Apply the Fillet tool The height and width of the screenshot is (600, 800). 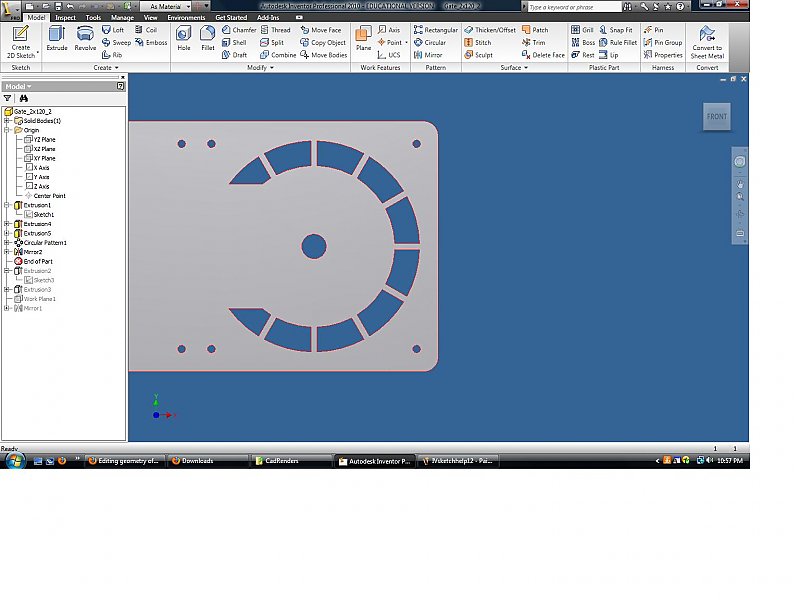point(208,38)
